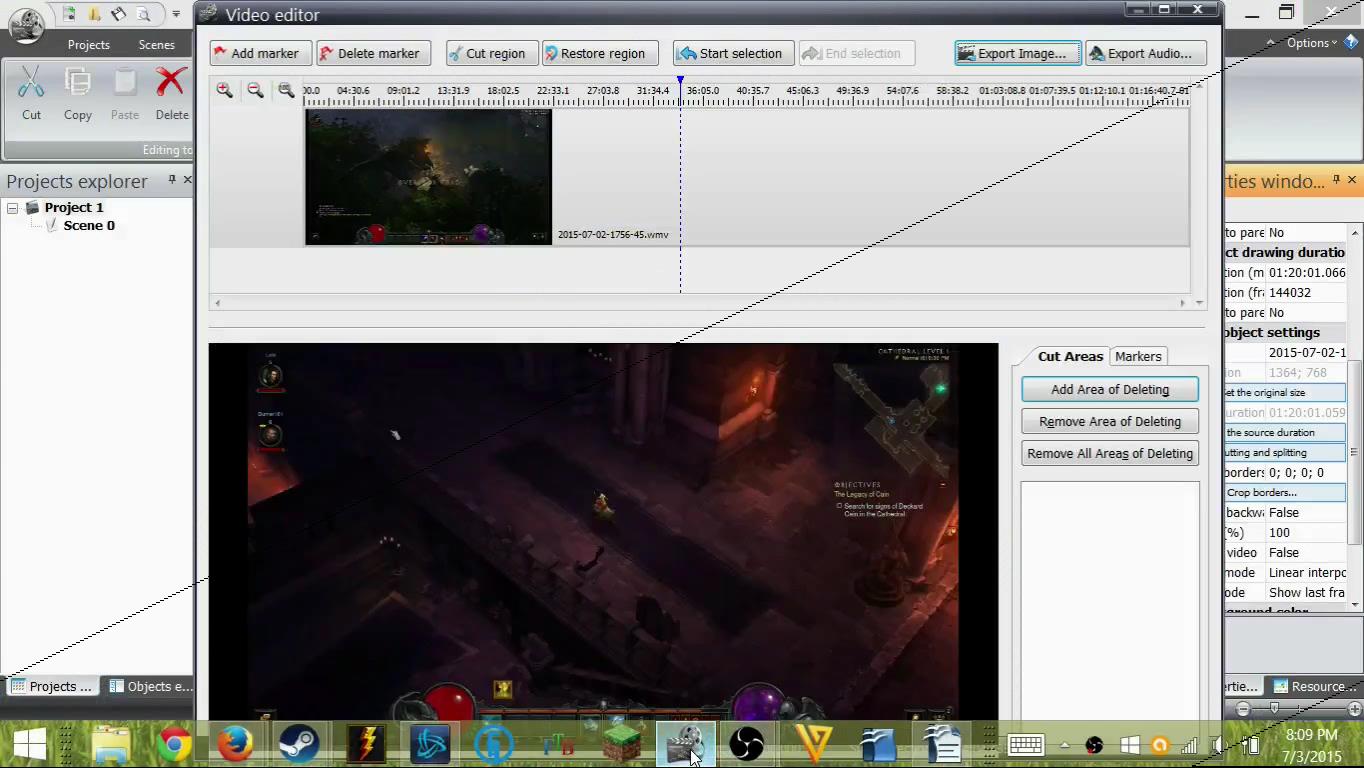
Task: Click the help icon beside Options
Action: (1352, 43)
